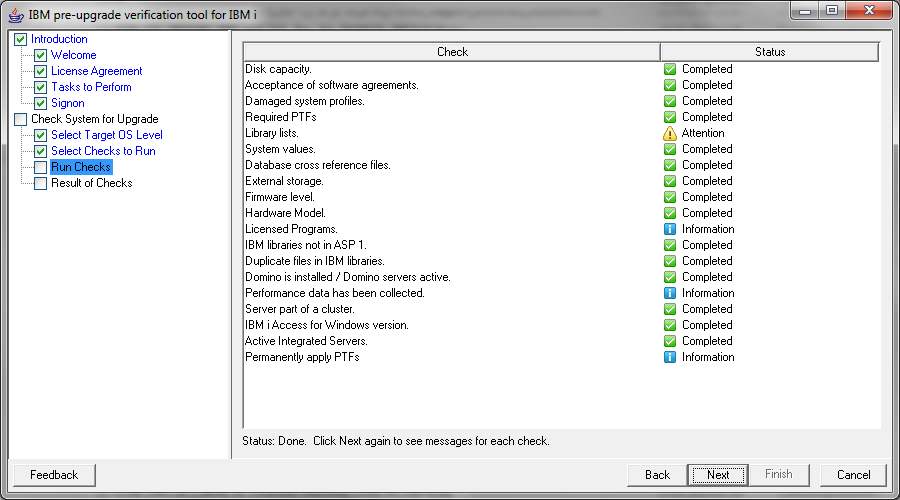This screenshot has width=900, height=500.
Task: Click the Java icon in the title bar
Action: 16,14
